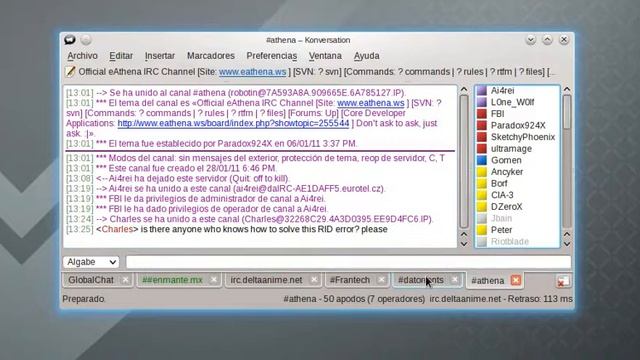Switch to the #Frantech tab

[350, 280]
